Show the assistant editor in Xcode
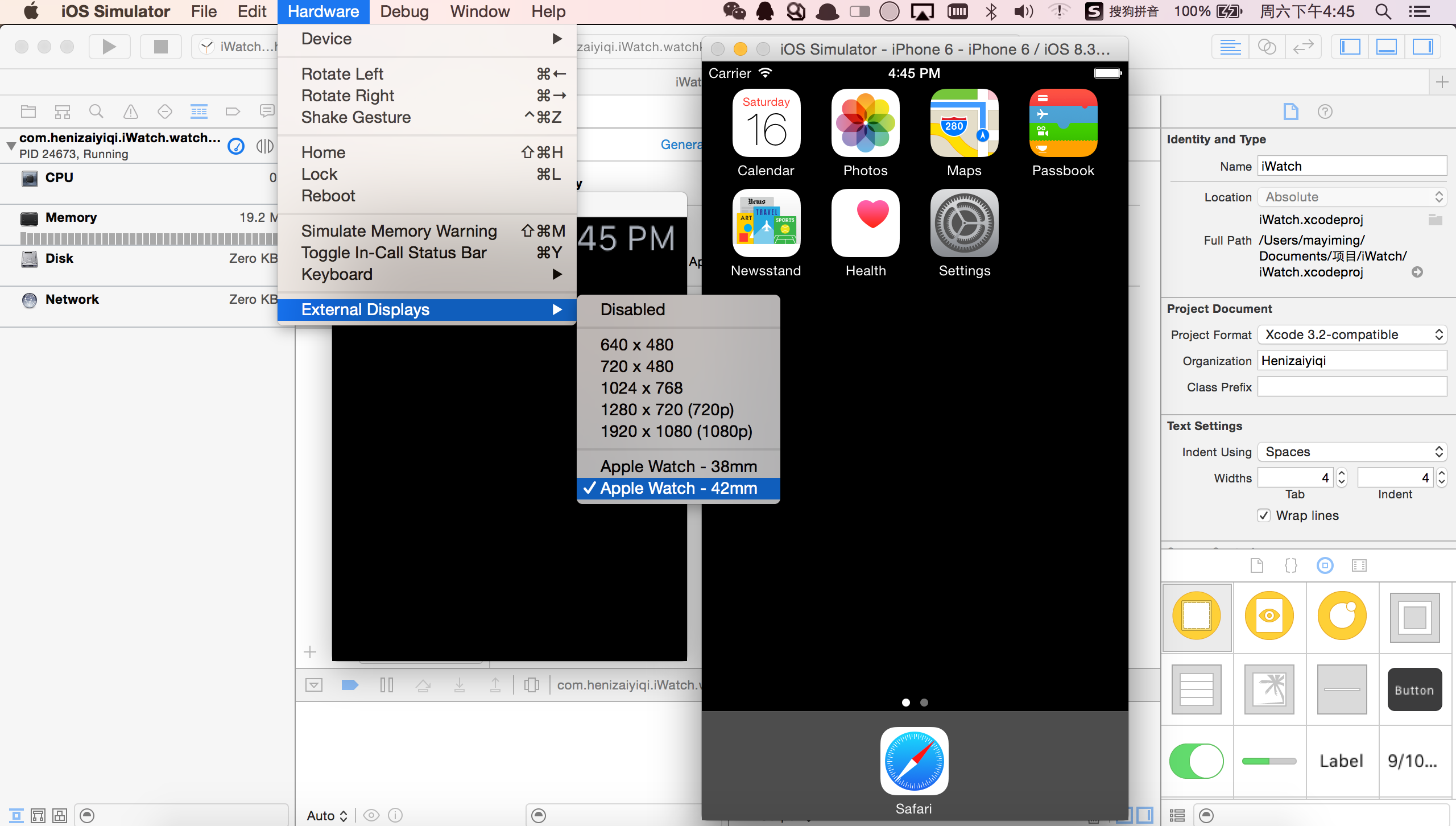Image resolution: width=1456 pixels, height=826 pixels. click(x=1267, y=47)
